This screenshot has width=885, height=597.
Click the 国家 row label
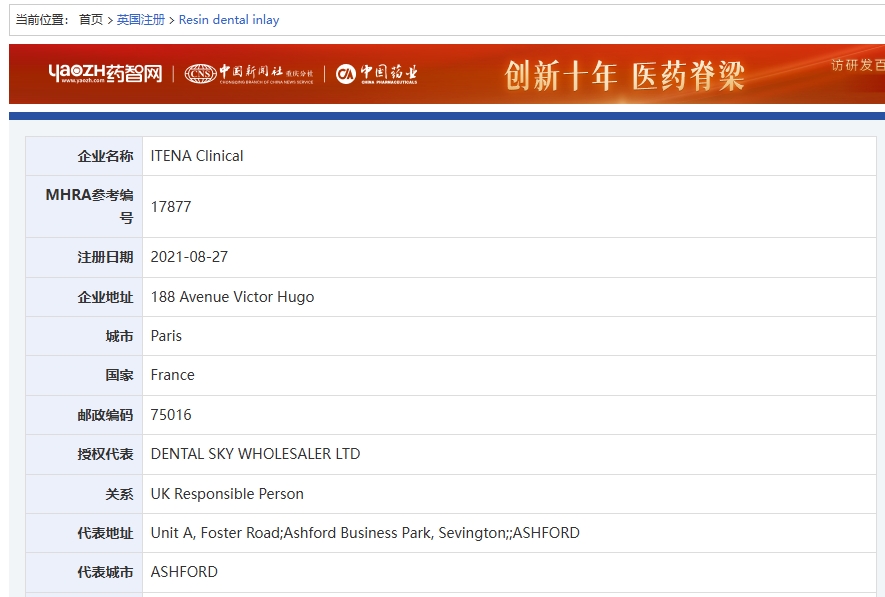point(119,375)
